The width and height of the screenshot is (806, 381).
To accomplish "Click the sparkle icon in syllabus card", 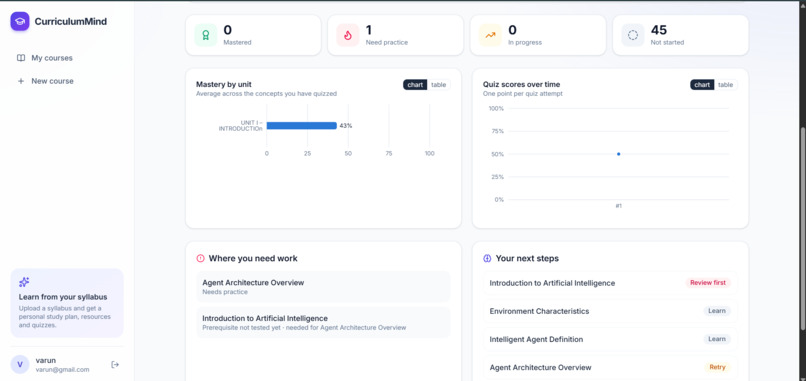I will (x=24, y=282).
